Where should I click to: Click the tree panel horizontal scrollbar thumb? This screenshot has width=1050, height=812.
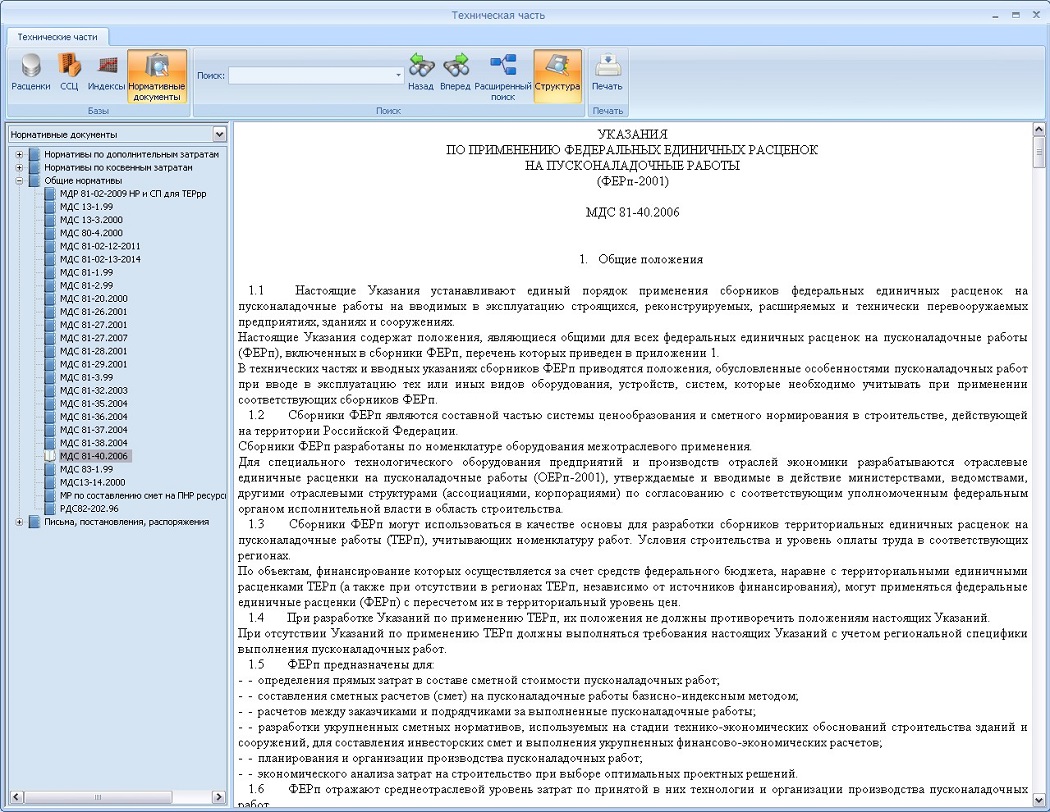(x=98, y=797)
